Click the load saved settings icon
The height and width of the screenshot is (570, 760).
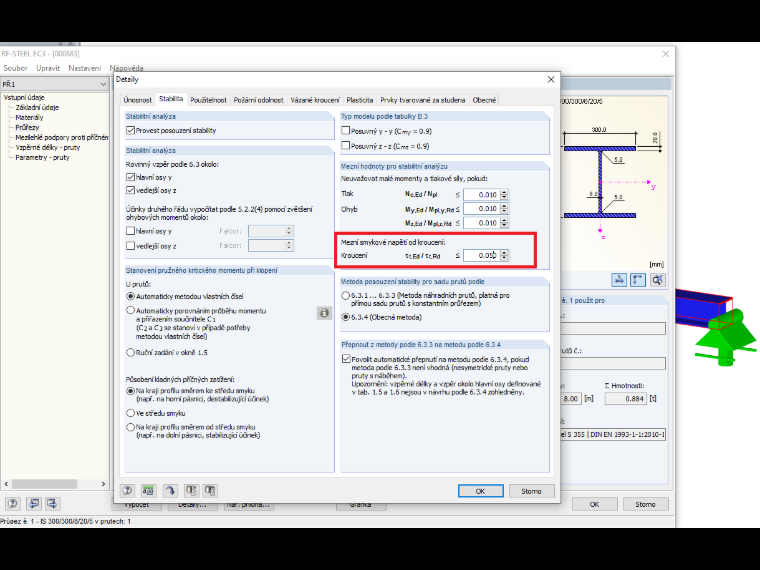tap(191, 491)
